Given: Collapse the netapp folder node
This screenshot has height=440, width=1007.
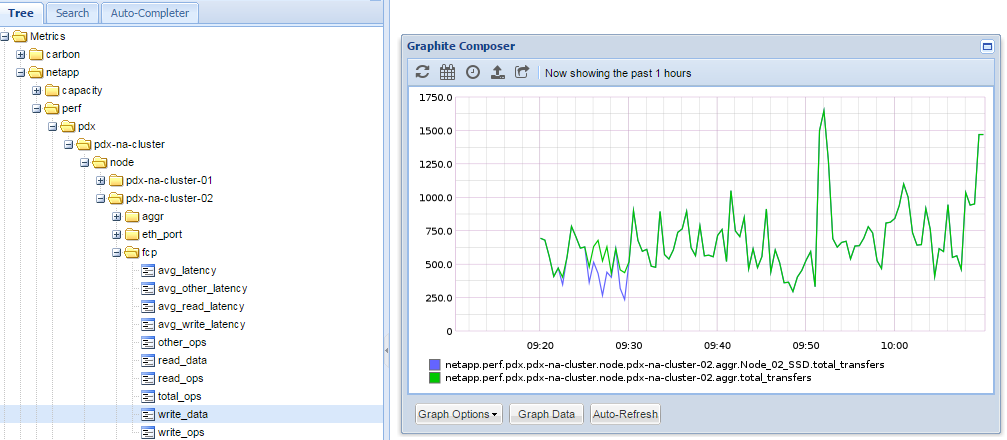Looking at the screenshot, I should (21, 72).
